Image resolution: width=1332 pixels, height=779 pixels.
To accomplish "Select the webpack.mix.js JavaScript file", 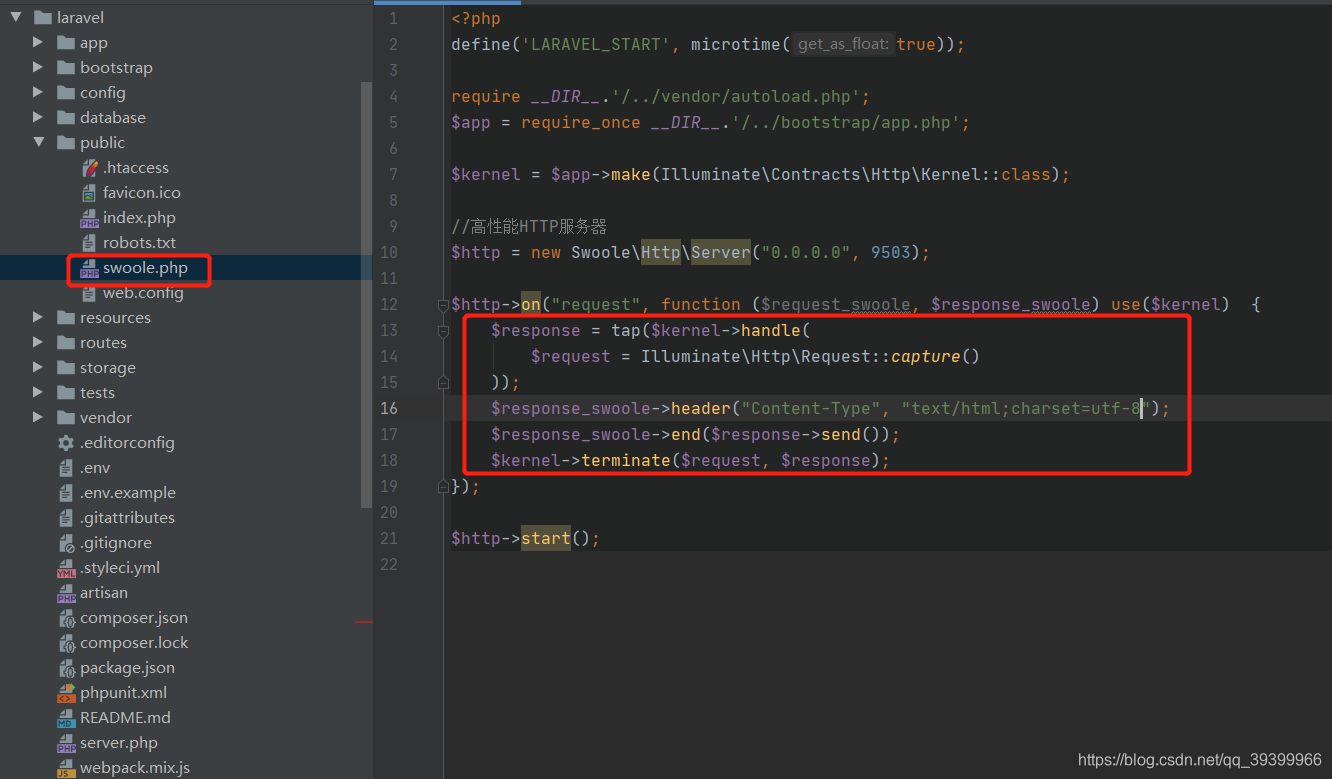I will click(134, 767).
